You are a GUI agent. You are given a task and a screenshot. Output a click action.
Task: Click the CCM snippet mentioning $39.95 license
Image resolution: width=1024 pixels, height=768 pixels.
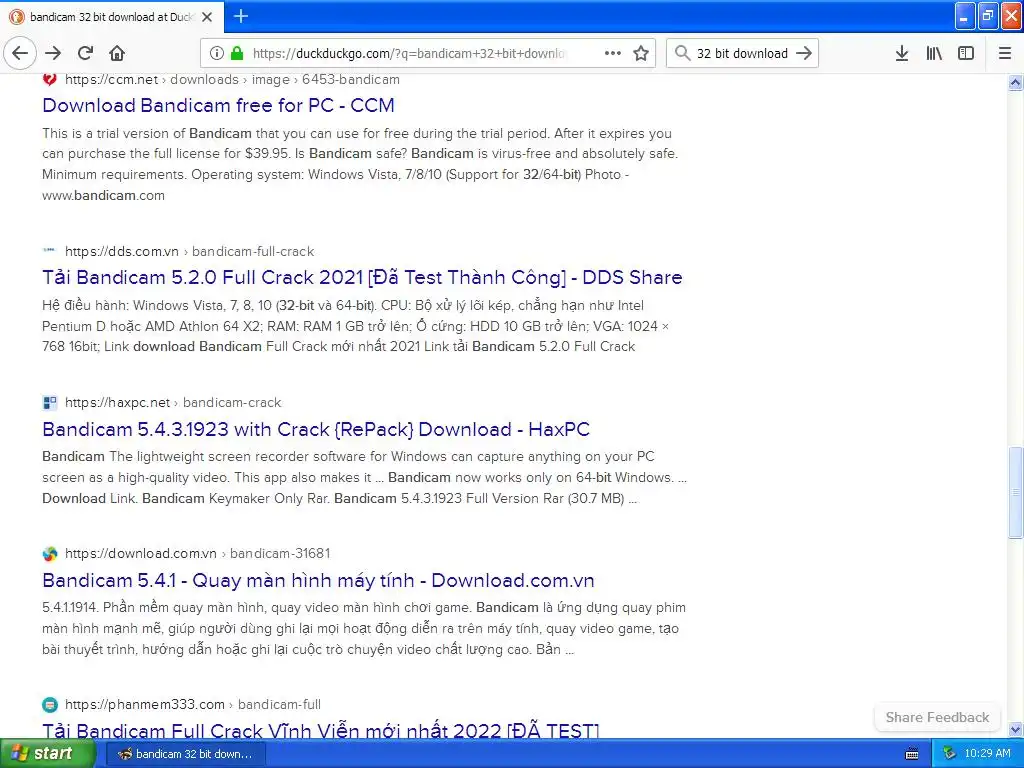point(360,164)
